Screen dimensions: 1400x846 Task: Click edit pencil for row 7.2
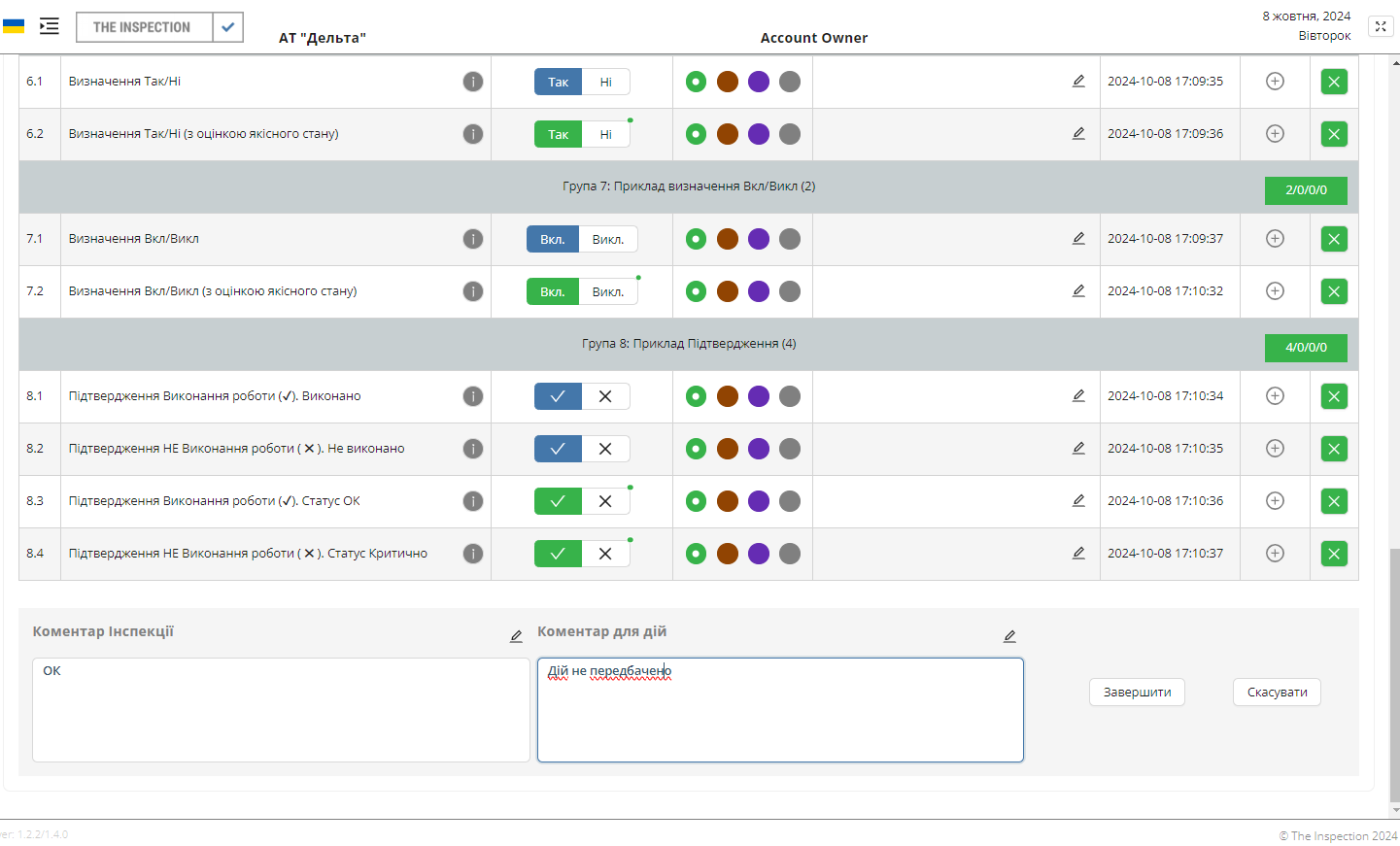tap(1078, 290)
